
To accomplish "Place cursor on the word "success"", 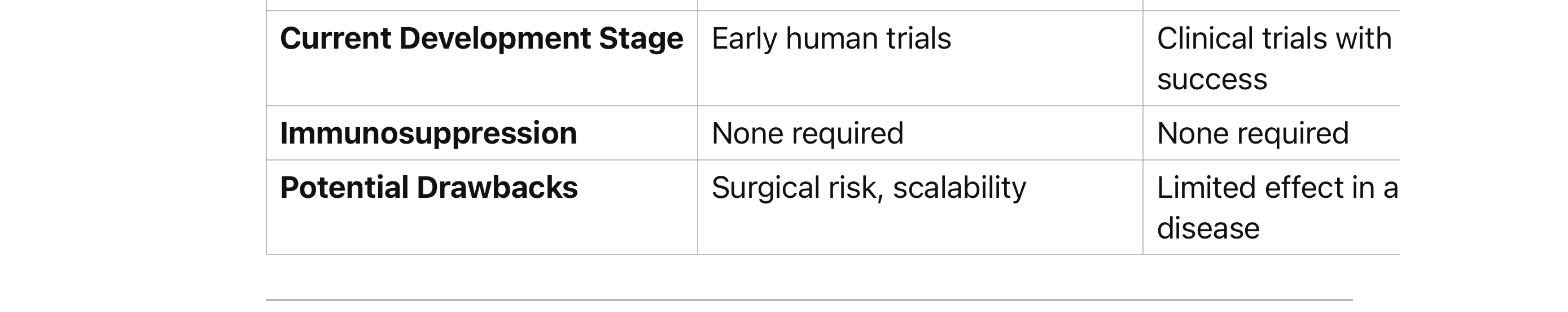I will (x=1211, y=80).
